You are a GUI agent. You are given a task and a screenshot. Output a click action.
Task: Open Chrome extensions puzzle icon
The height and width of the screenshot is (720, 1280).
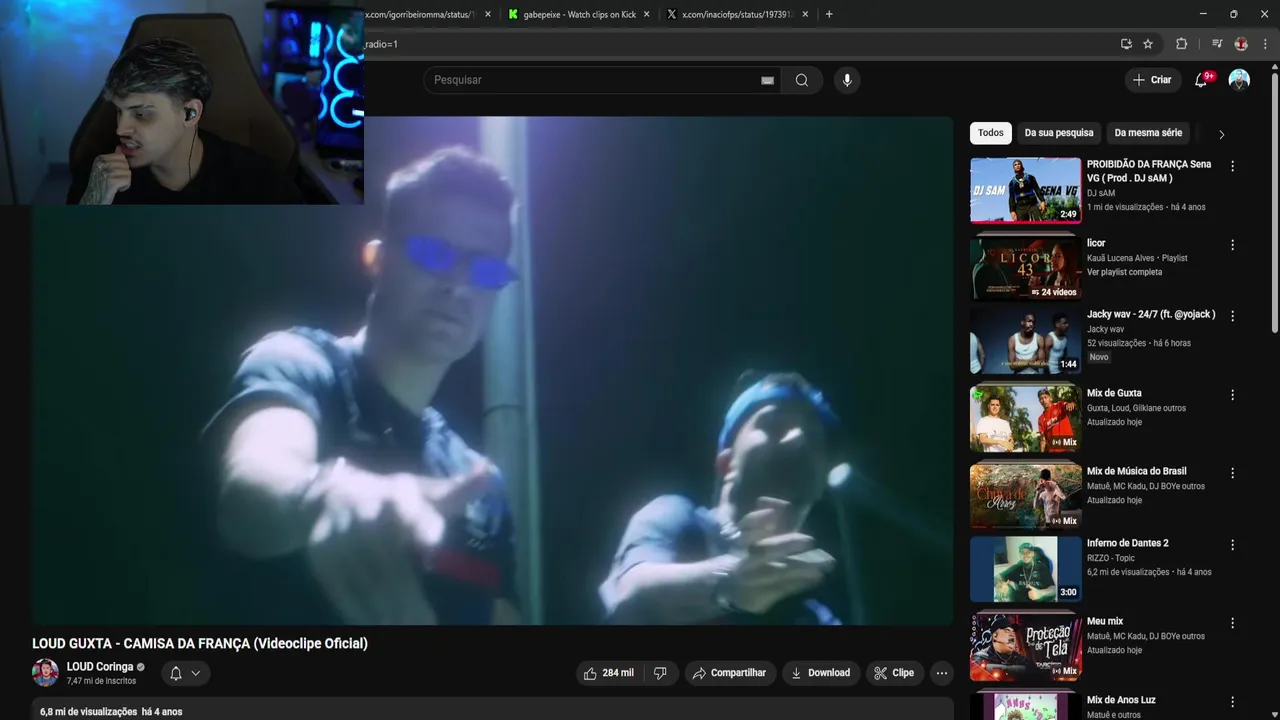pyautogui.click(x=1181, y=44)
